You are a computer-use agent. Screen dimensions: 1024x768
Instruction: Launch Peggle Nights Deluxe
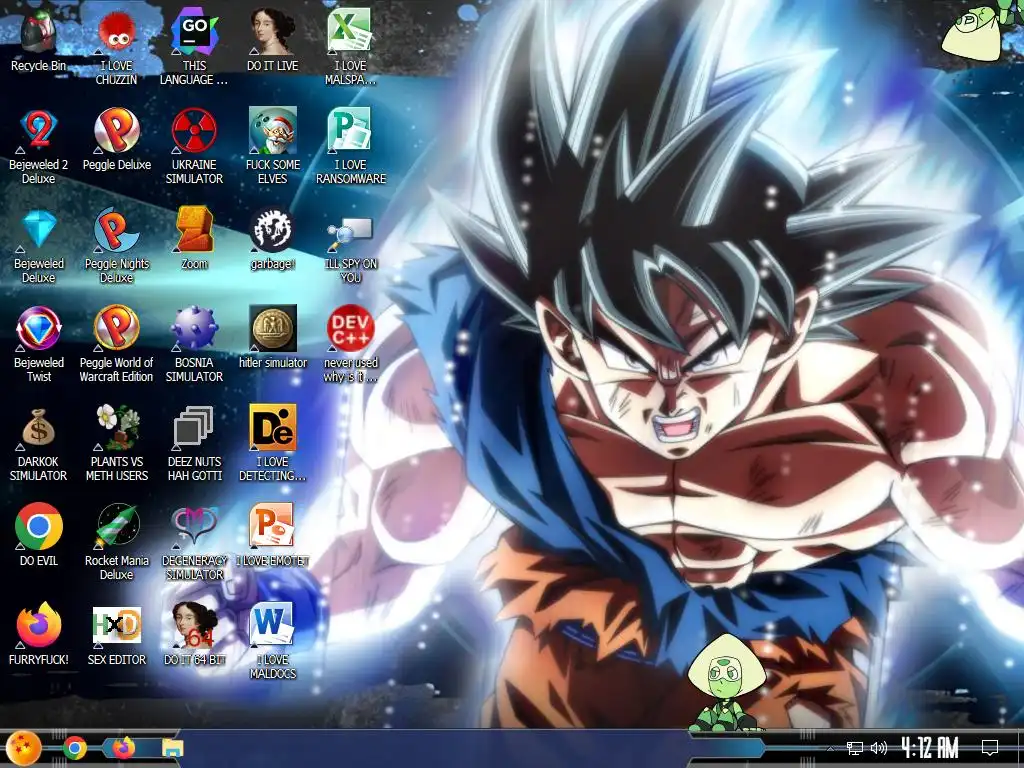[116, 247]
